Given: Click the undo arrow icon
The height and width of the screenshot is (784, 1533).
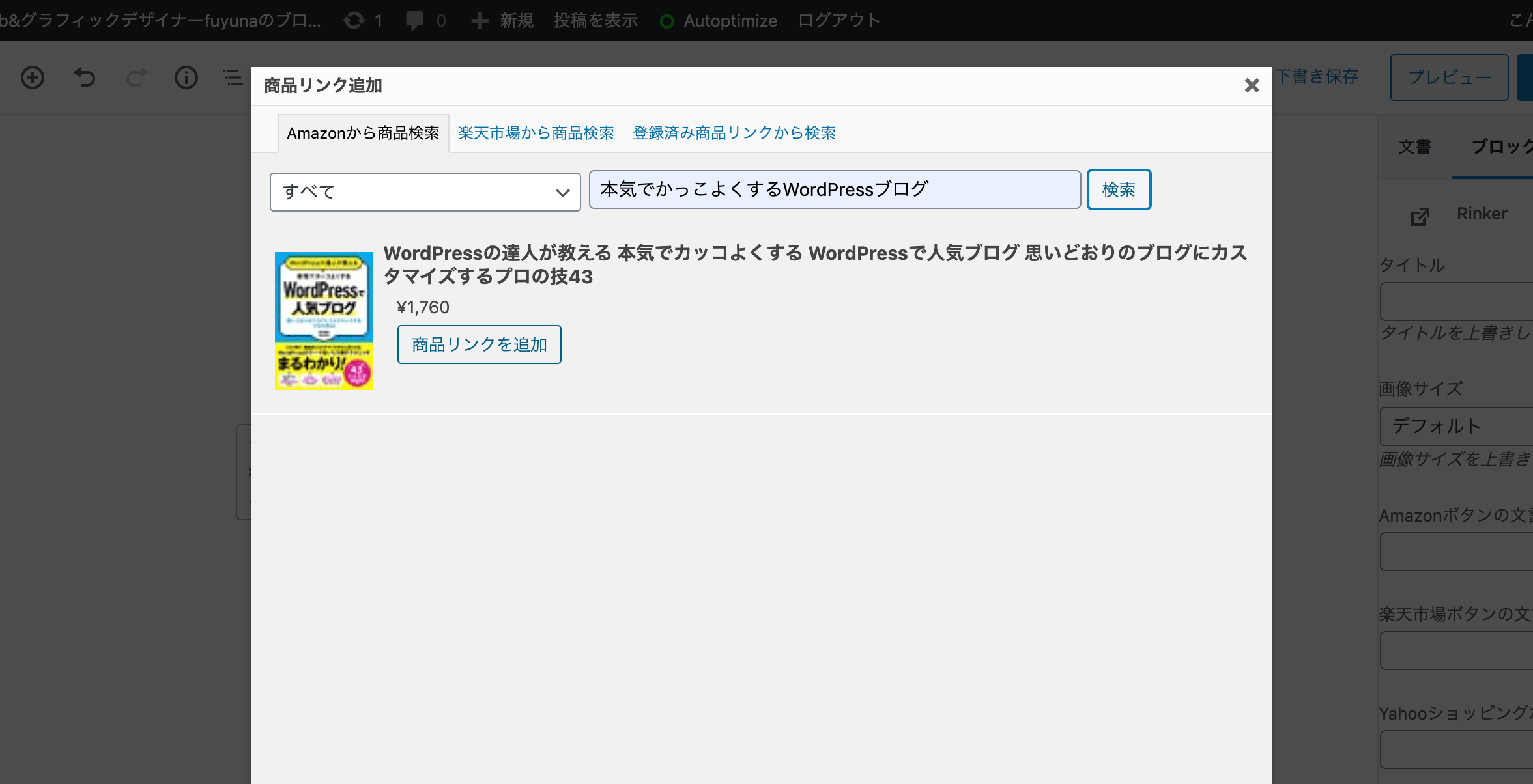Looking at the screenshot, I should point(84,77).
